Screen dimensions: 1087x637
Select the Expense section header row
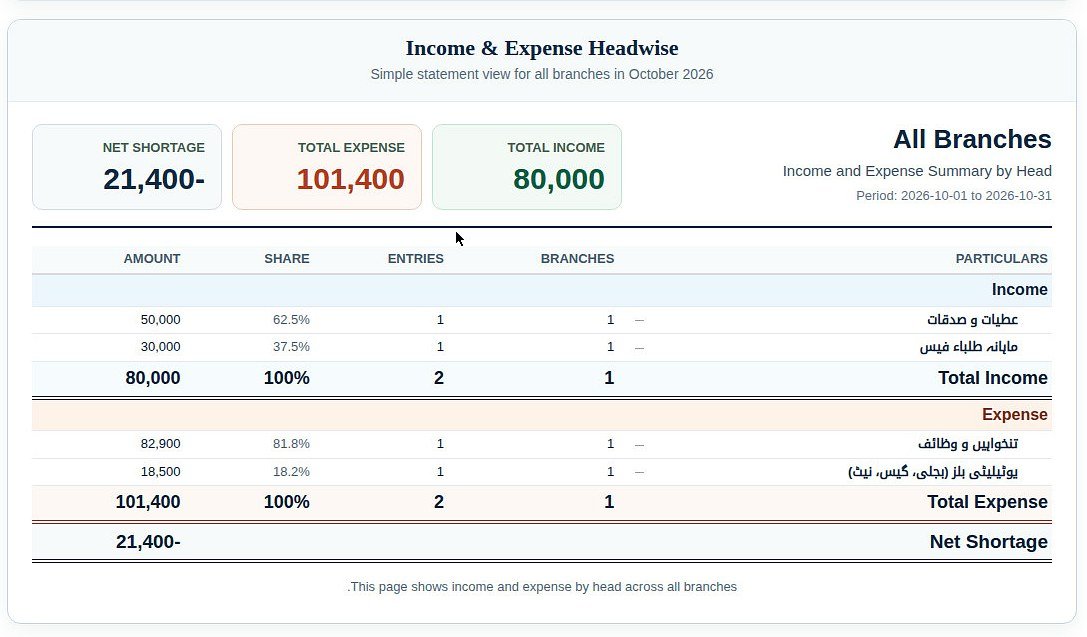tap(541, 415)
